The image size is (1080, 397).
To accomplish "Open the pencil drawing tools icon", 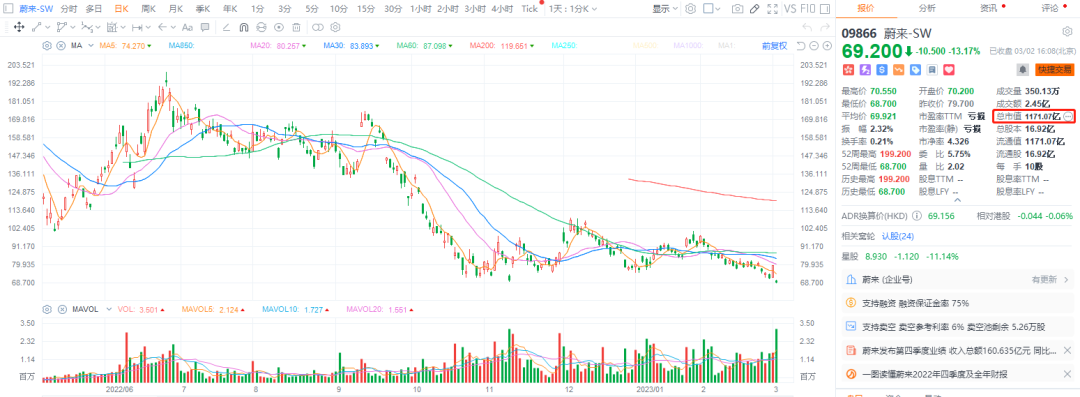I will point(755,9).
